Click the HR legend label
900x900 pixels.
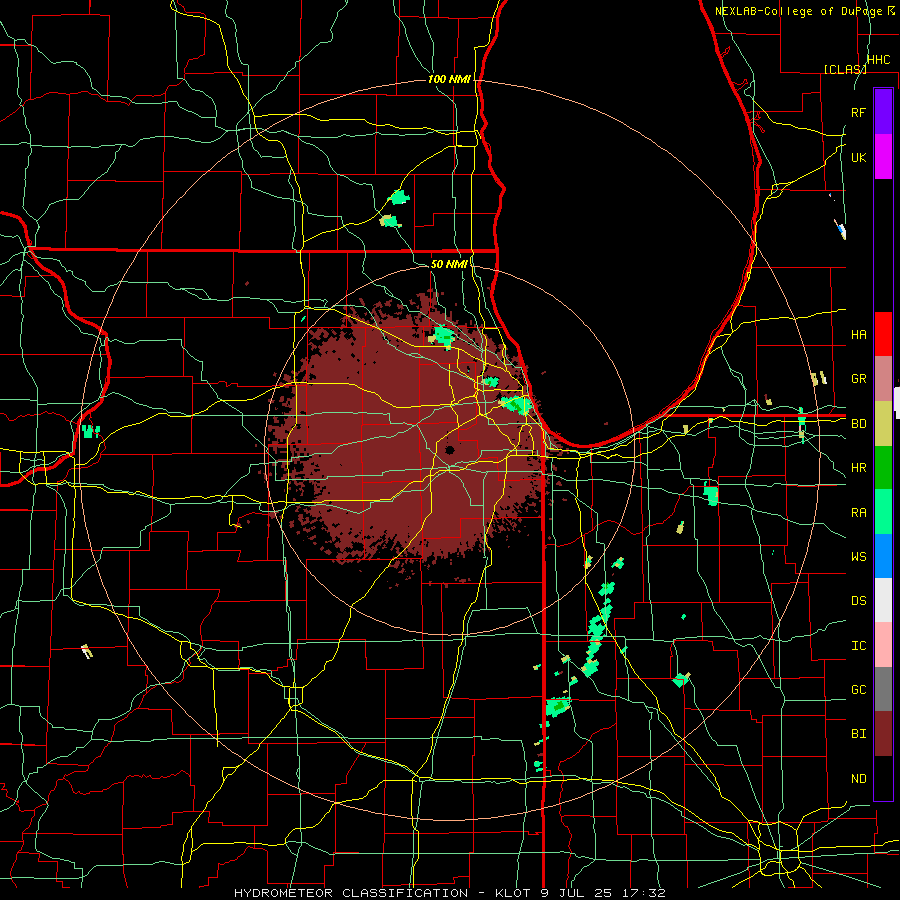[858, 468]
